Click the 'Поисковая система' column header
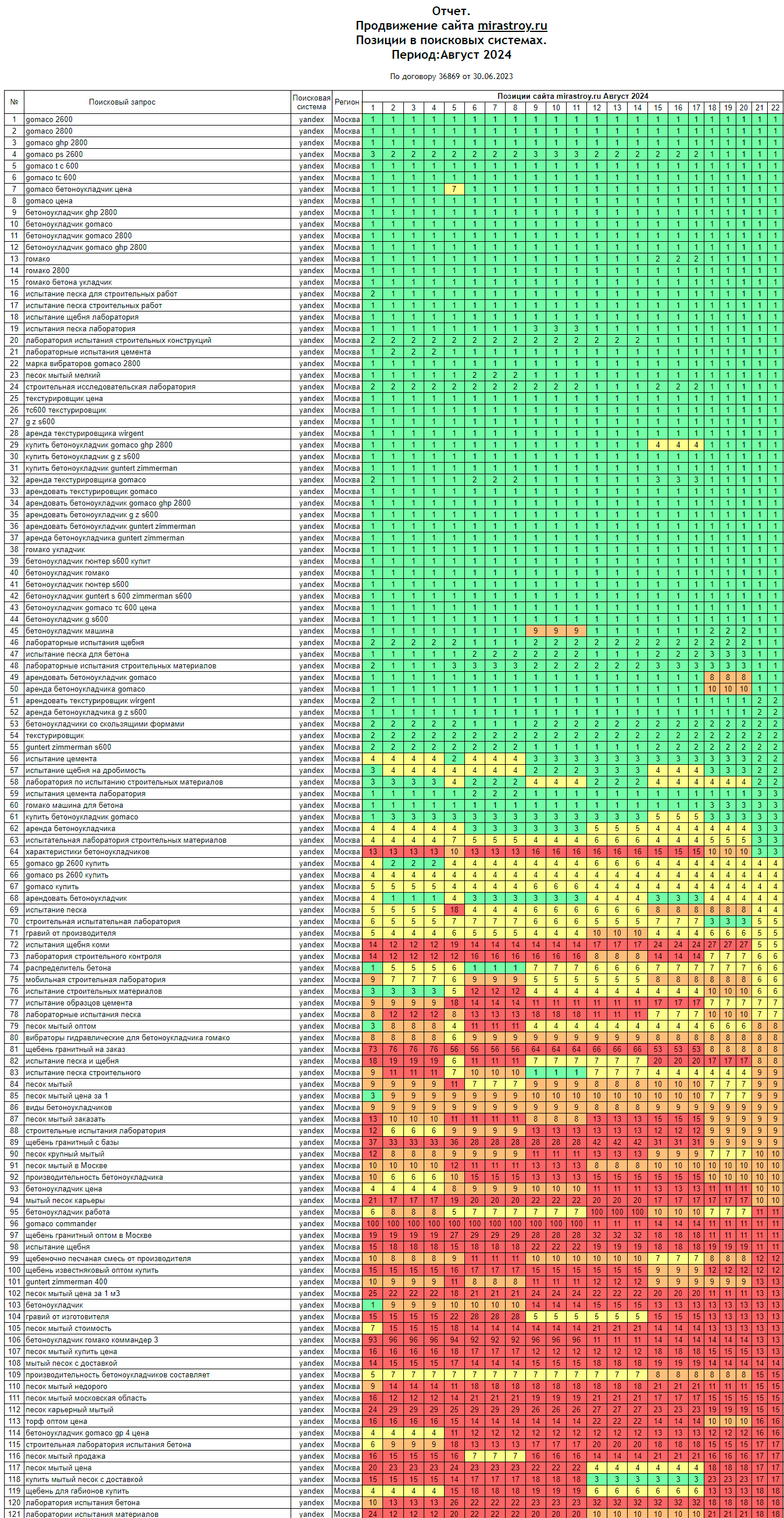The width and height of the screenshot is (784, 1518). tap(312, 102)
